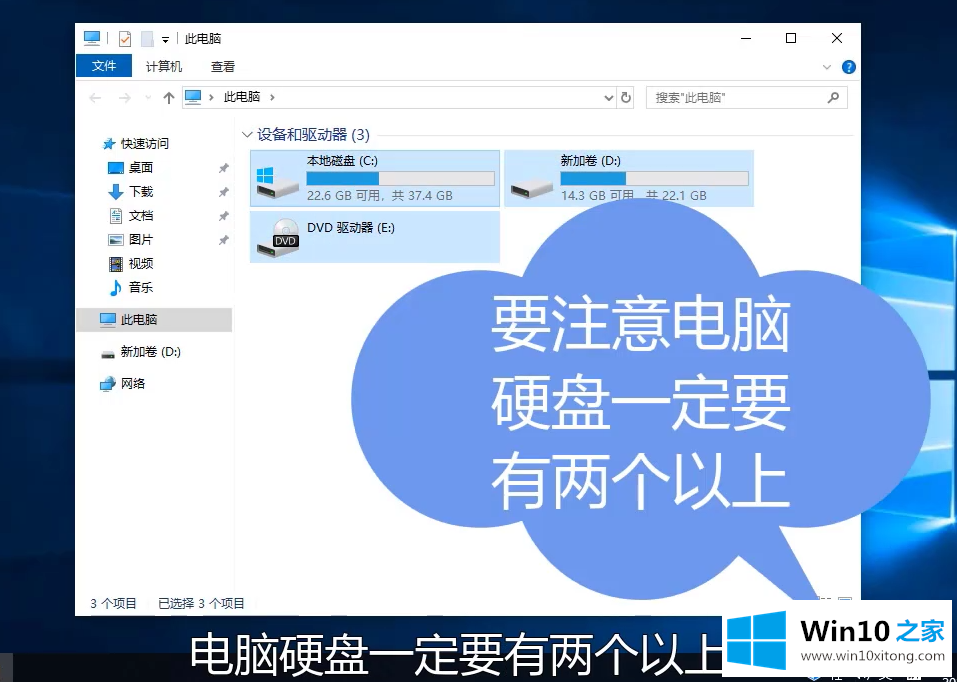Select the DVD 驱动器 (E:) icon

276,236
